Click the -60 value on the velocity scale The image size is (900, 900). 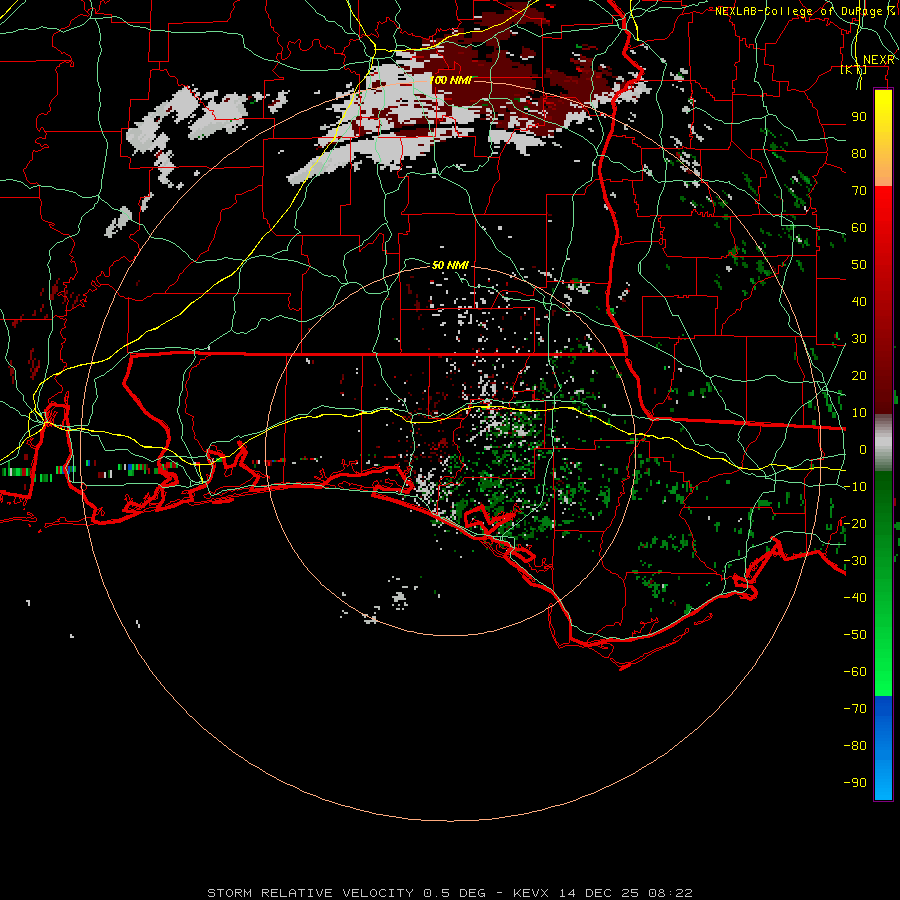(855, 672)
